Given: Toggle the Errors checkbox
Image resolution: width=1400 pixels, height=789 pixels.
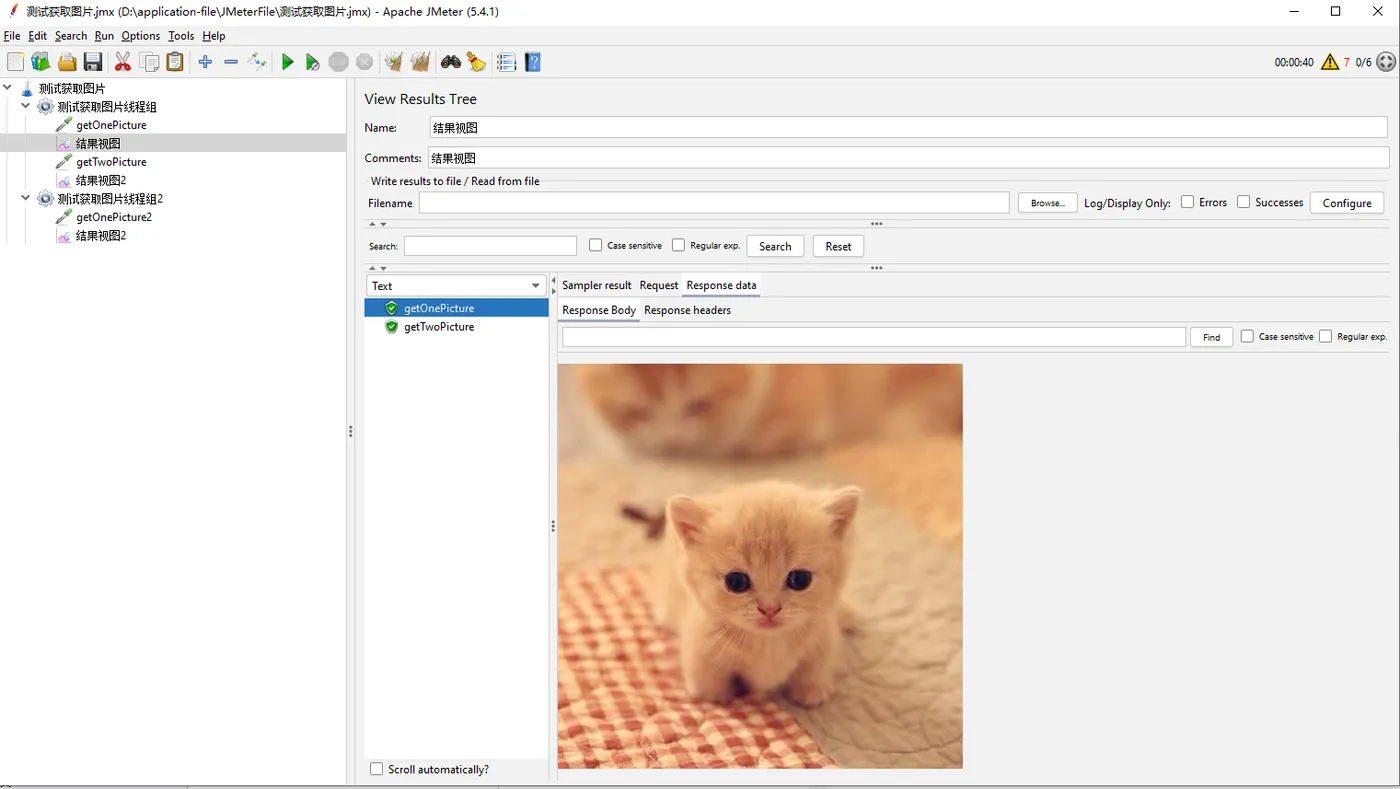Looking at the screenshot, I should (x=1187, y=202).
